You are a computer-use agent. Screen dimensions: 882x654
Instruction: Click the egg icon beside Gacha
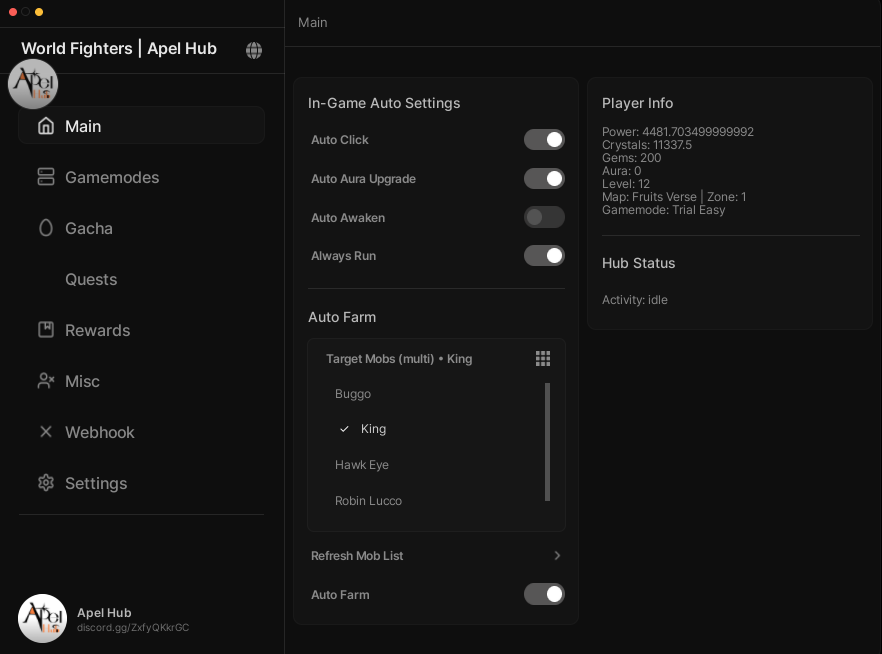(x=46, y=228)
